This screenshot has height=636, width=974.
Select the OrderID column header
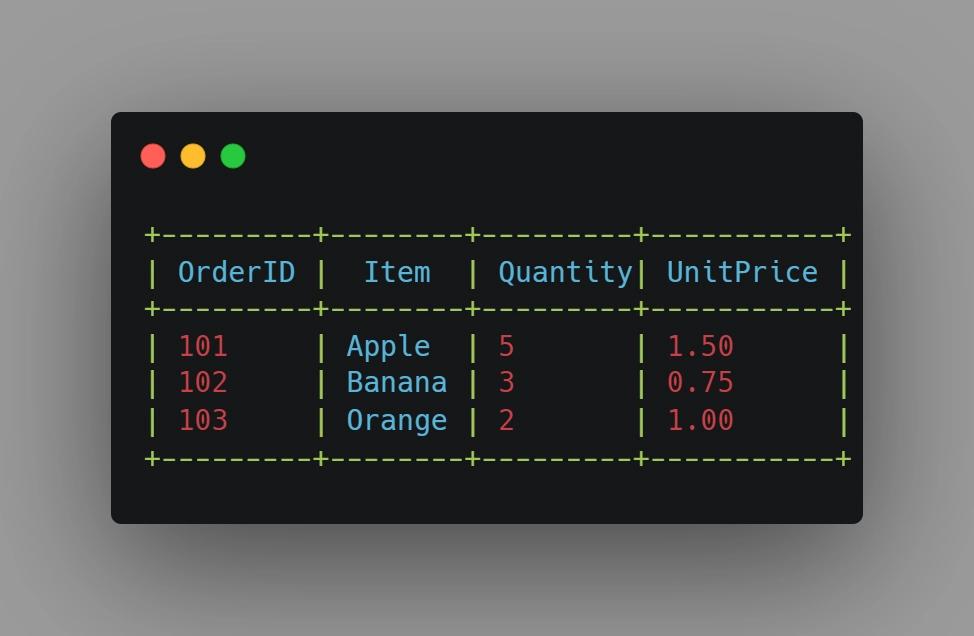(x=236, y=272)
